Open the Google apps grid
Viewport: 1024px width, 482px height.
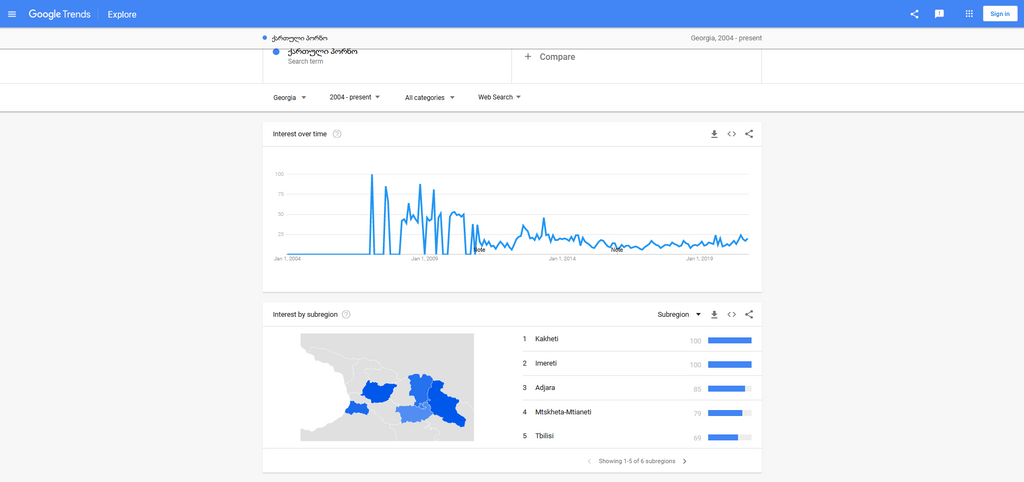click(968, 14)
